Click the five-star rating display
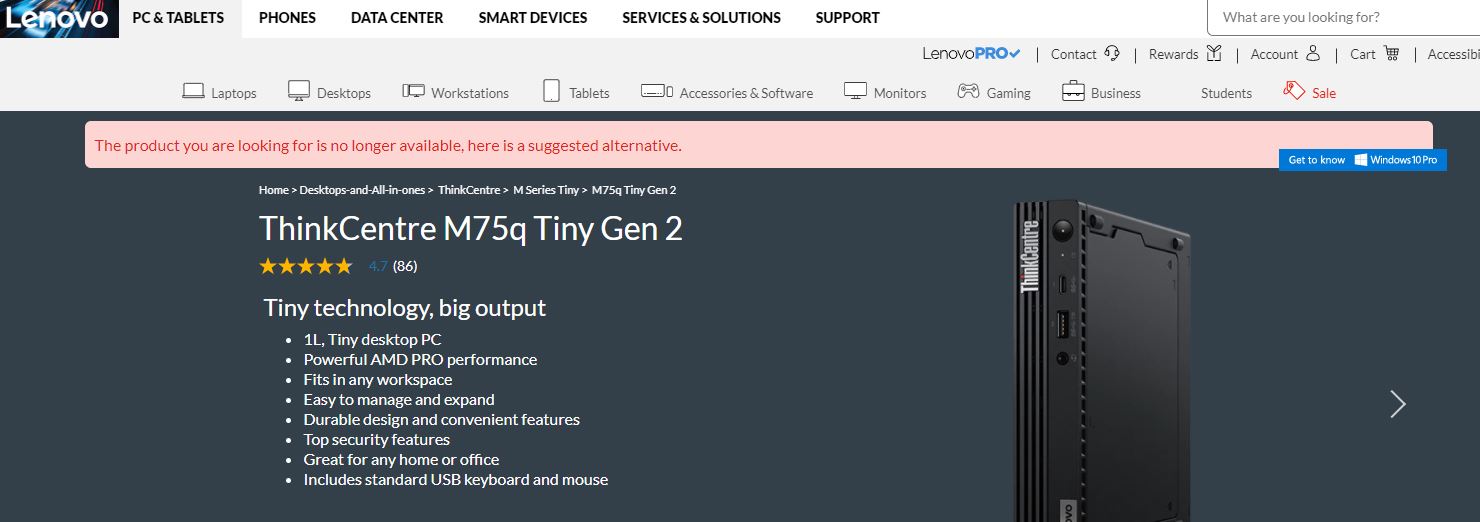Screen dimensions: 1480x522 click(x=306, y=266)
